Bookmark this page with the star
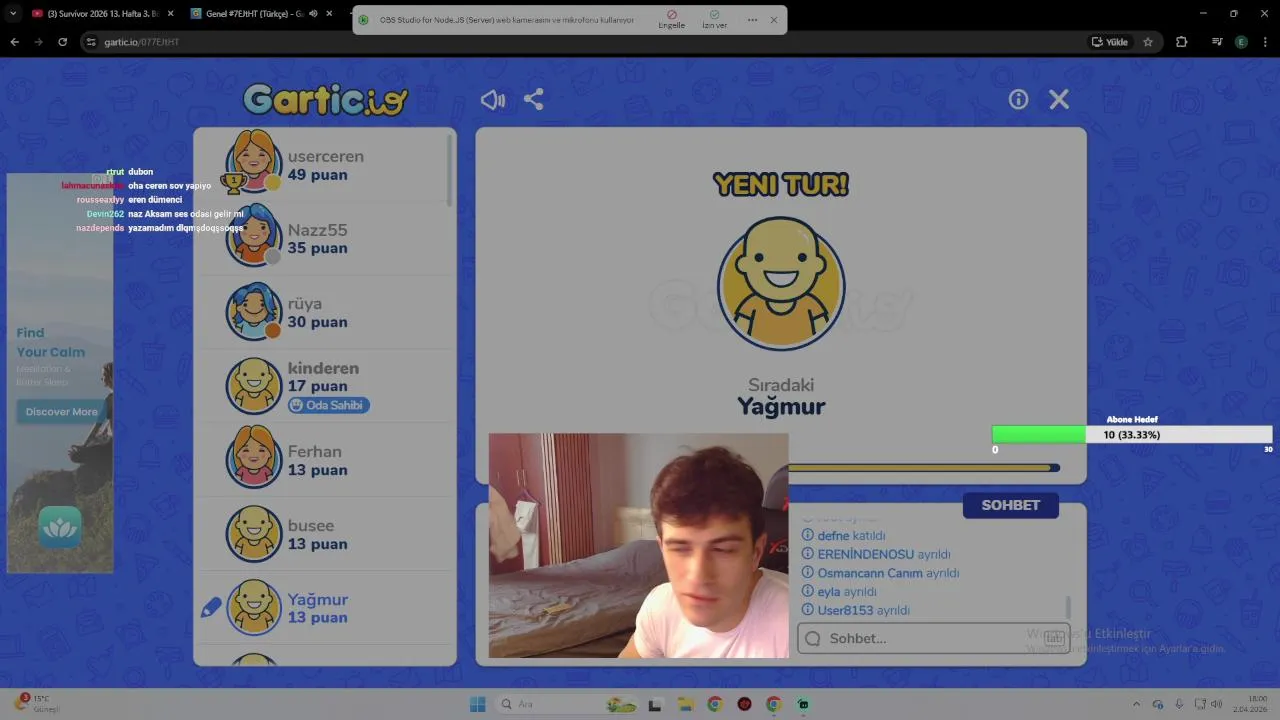Viewport: 1280px width, 720px height. 1148,42
